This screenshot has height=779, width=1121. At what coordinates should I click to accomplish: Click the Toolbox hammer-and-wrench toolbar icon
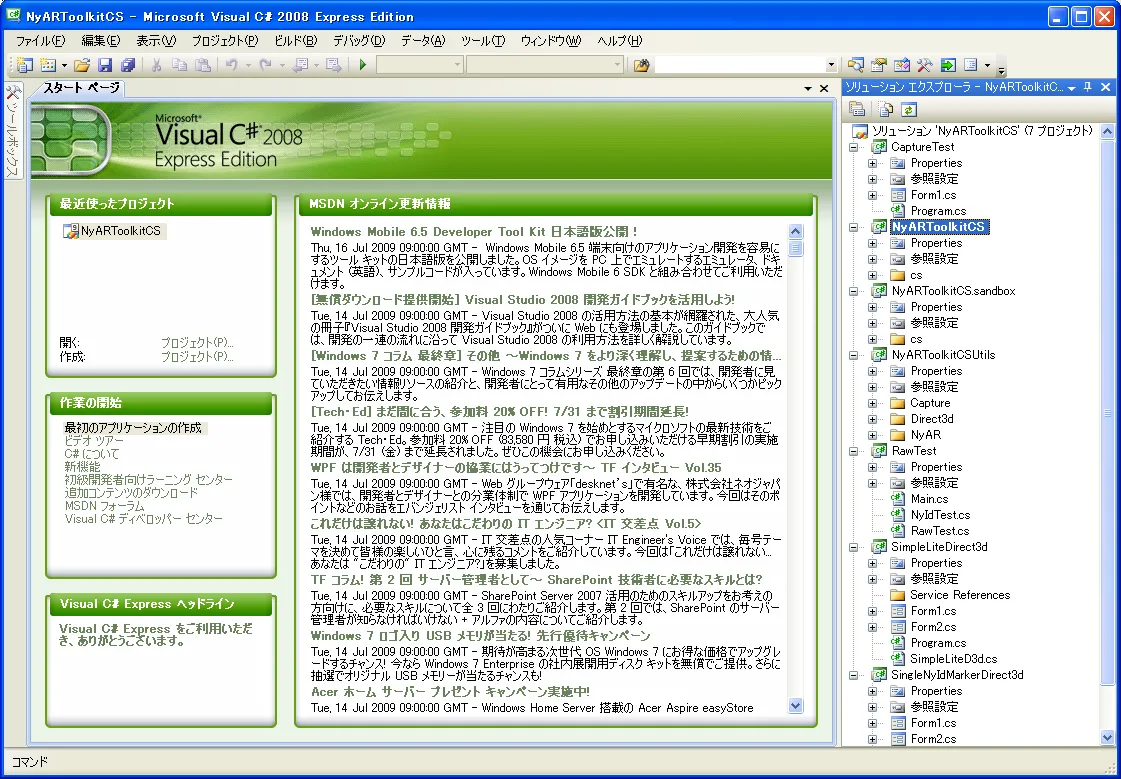(x=924, y=65)
